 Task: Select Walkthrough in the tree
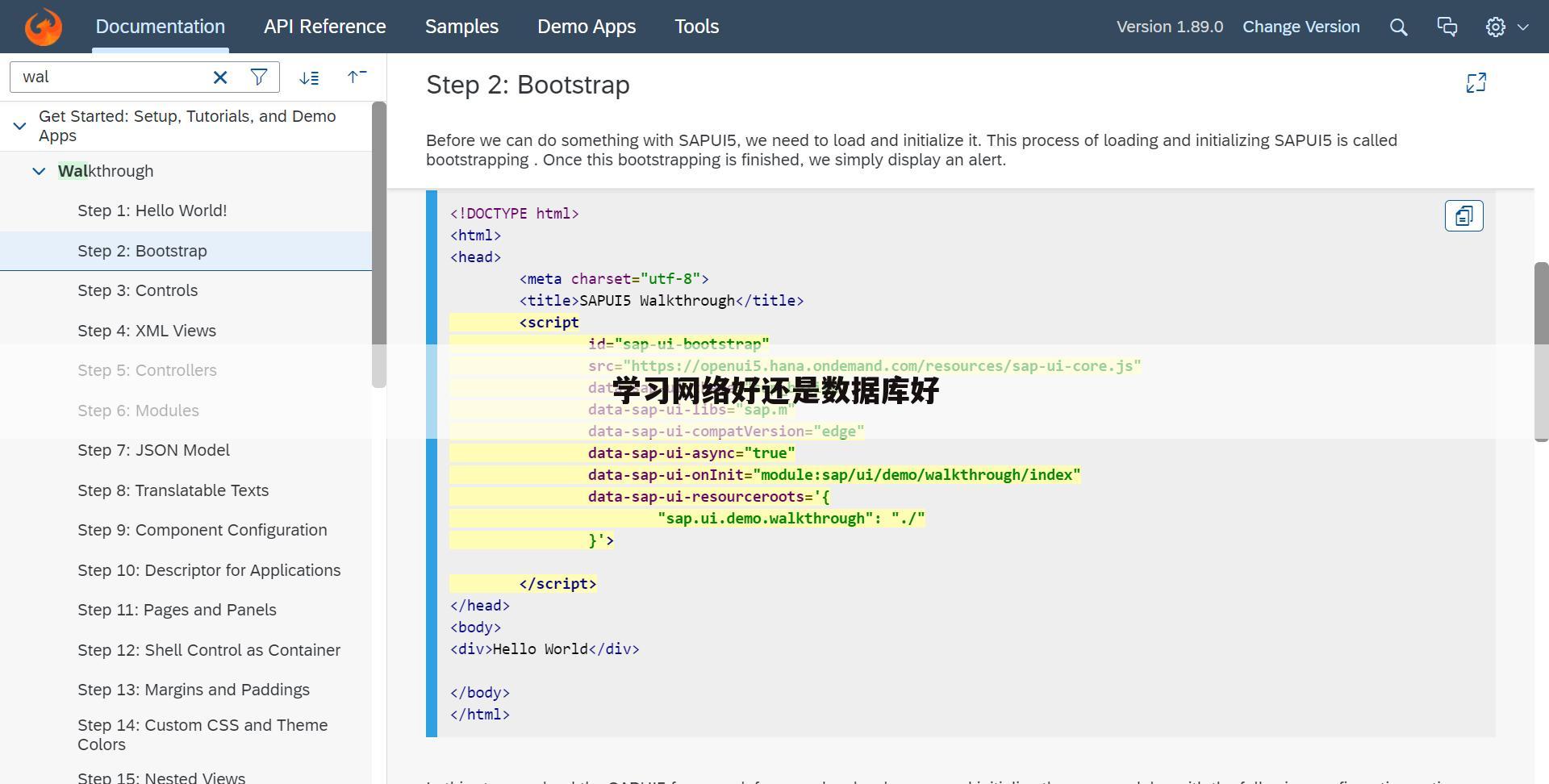pos(106,171)
